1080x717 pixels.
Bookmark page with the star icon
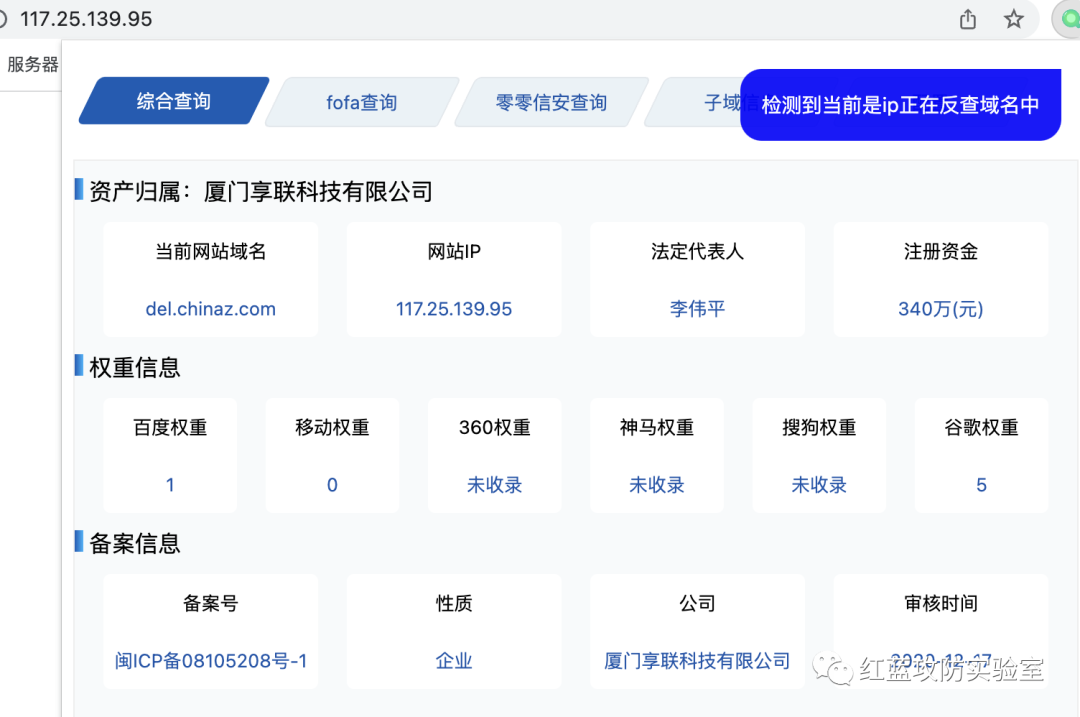(1013, 19)
